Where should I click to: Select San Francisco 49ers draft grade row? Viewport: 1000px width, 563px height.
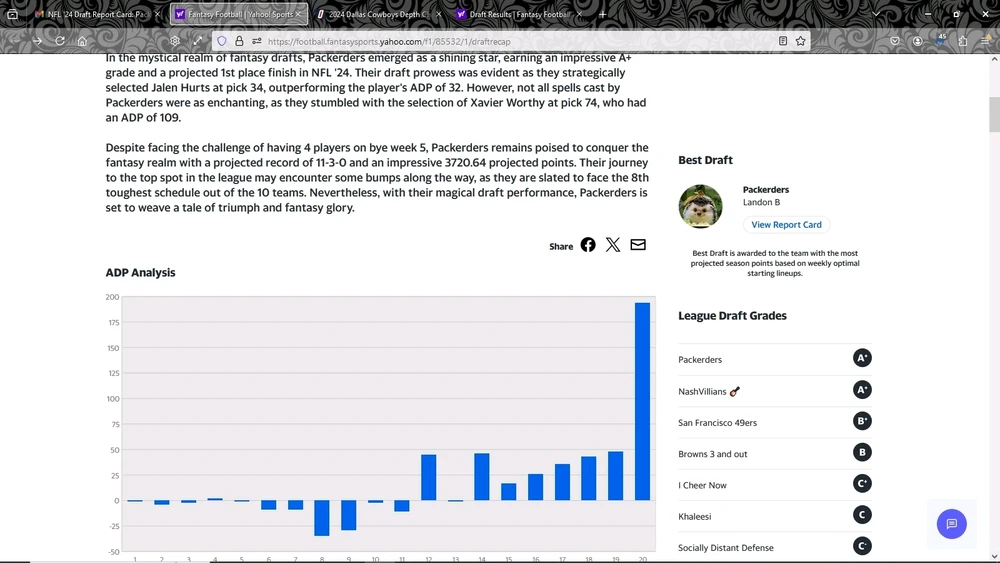[x=775, y=422]
